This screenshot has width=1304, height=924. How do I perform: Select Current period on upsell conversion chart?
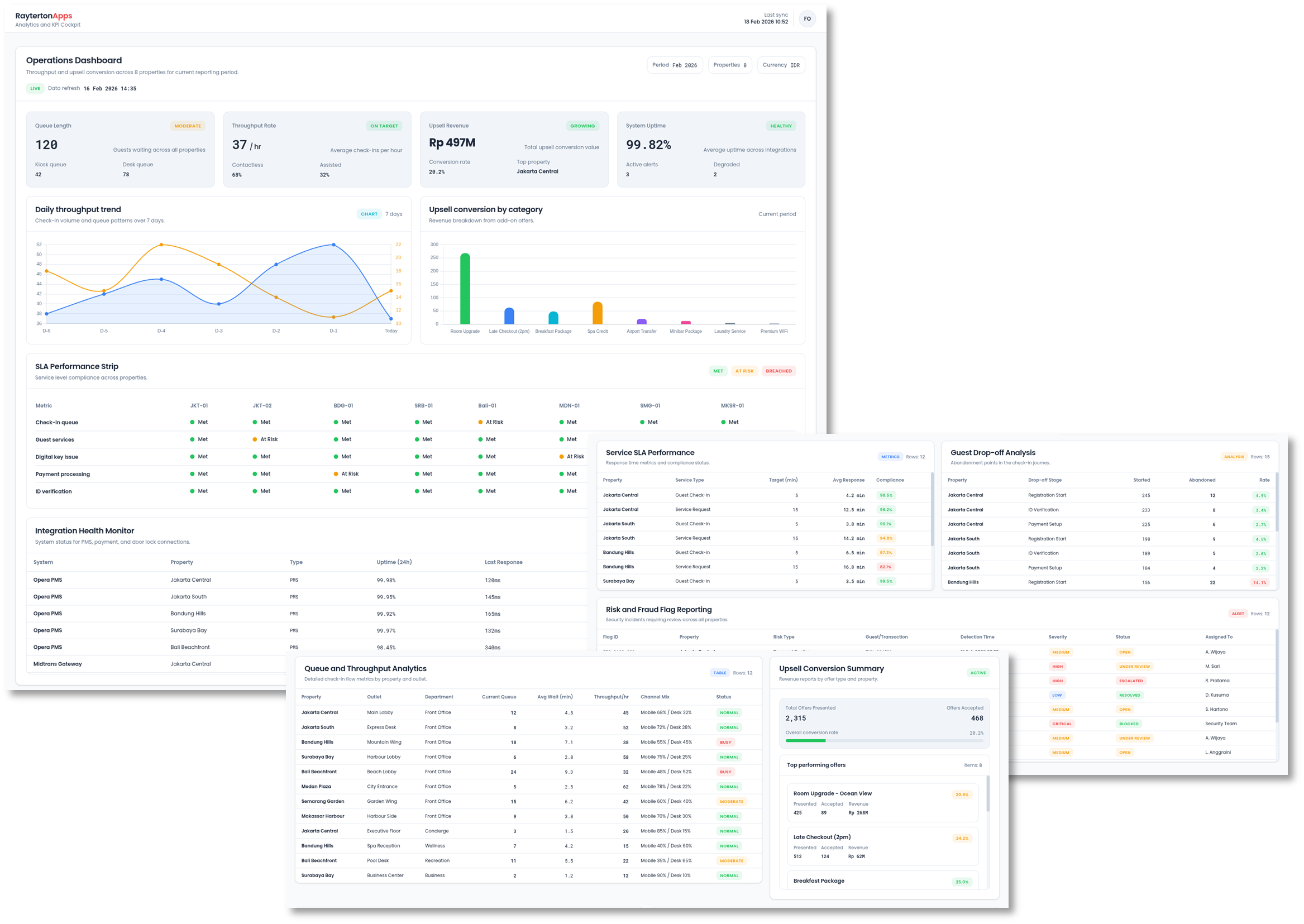[x=777, y=214]
